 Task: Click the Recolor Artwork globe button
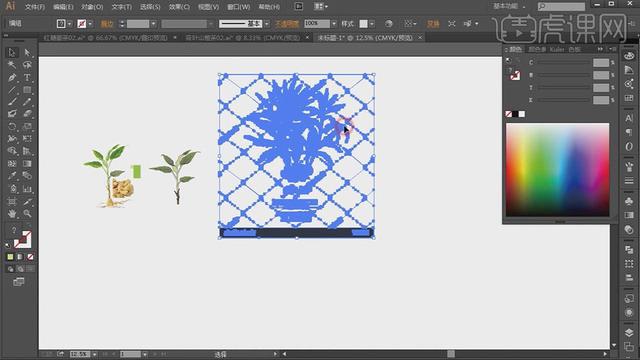pos(389,24)
